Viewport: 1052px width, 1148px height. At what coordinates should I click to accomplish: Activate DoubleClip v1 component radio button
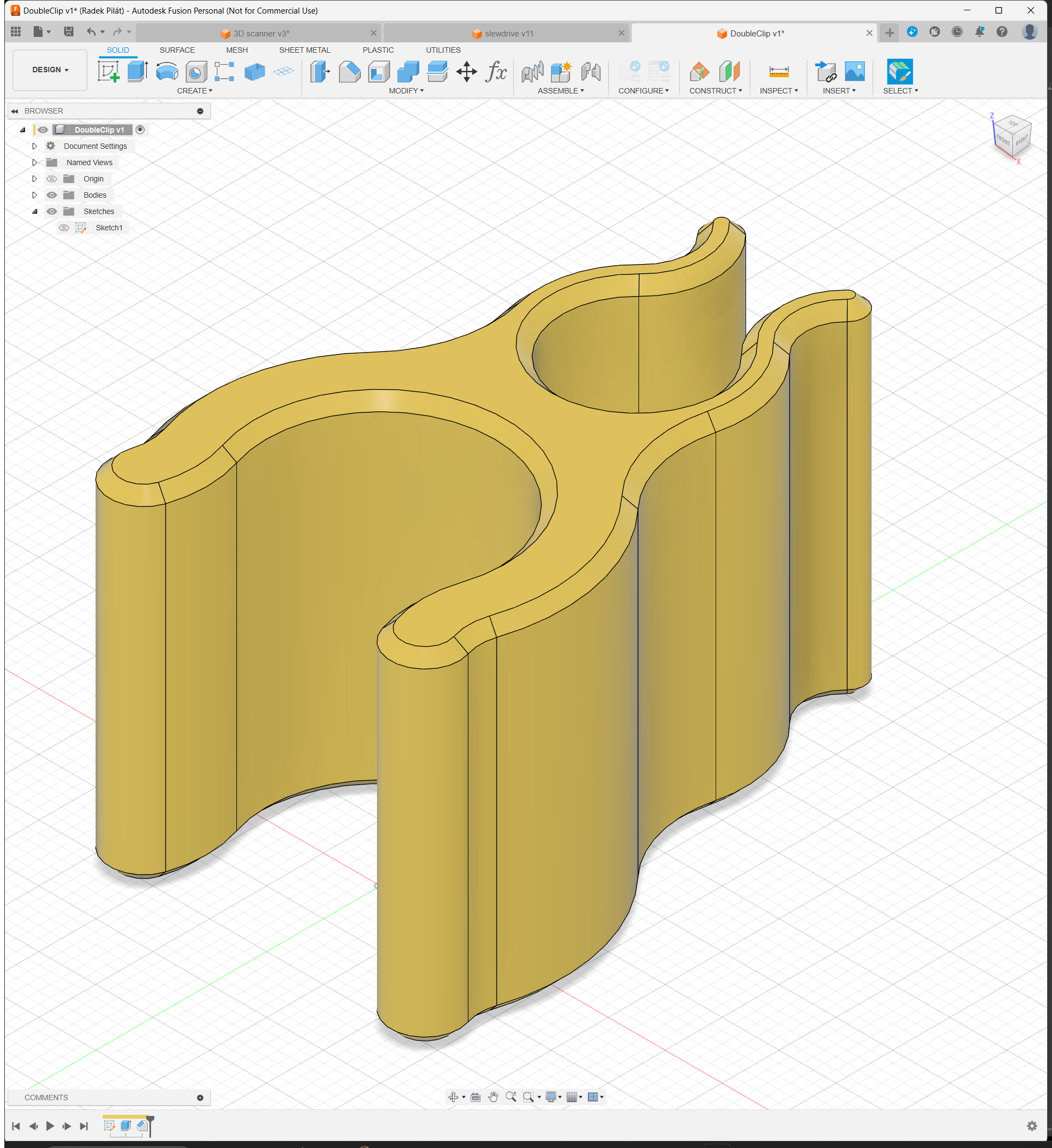click(x=140, y=130)
